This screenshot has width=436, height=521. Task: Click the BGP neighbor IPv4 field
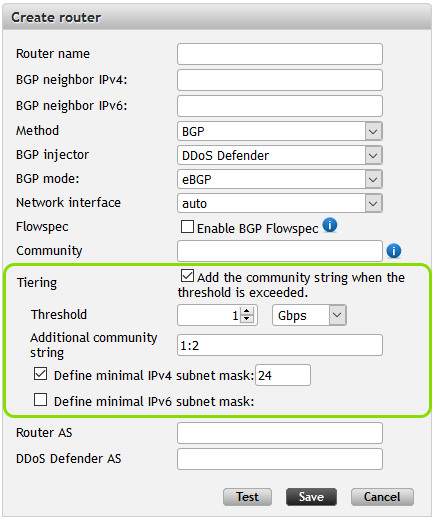(x=280, y=80)
